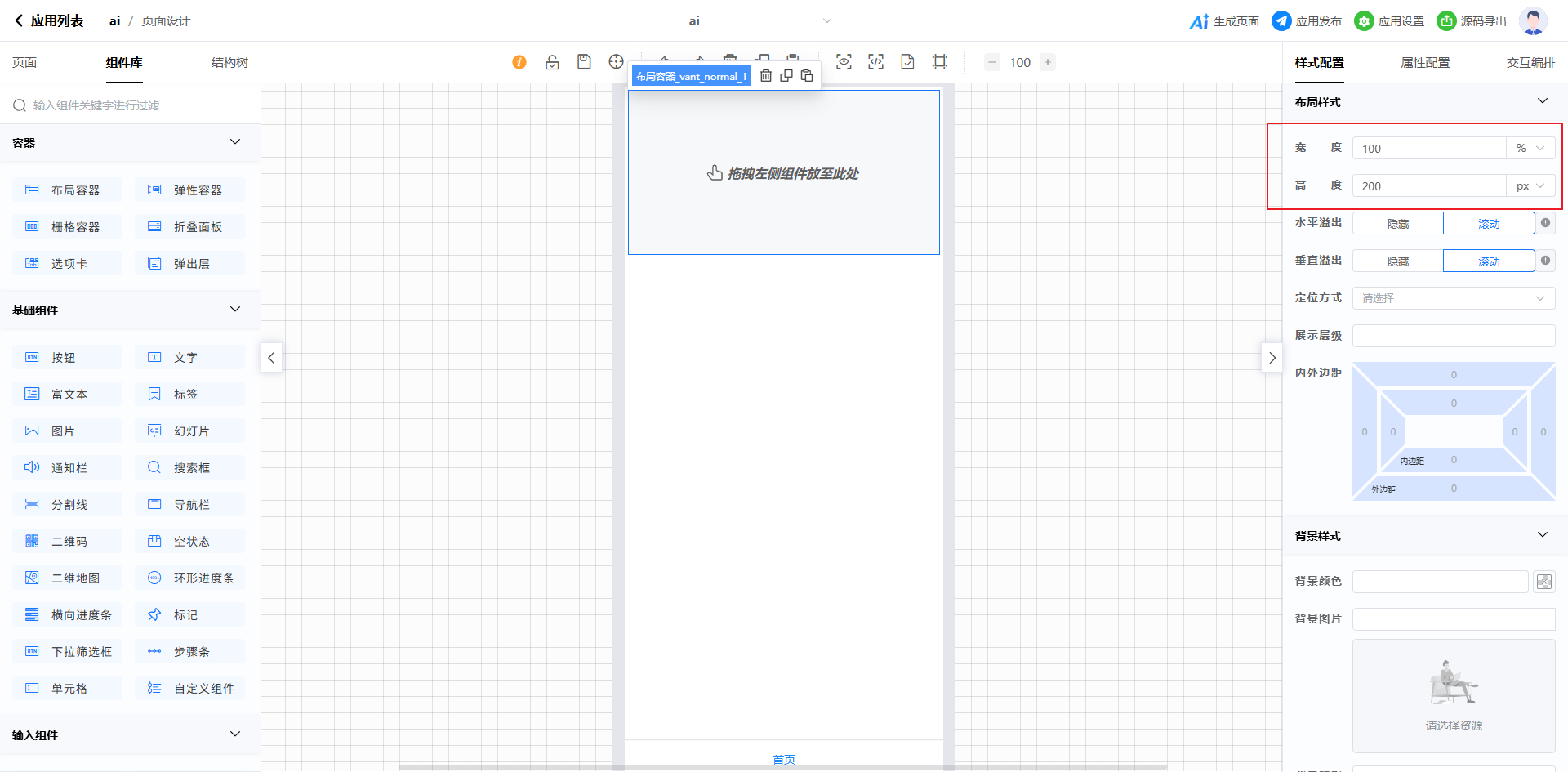Click the orange info icon in toolbar
Viewport: 1568px width, 772px height.
(519, 62)
